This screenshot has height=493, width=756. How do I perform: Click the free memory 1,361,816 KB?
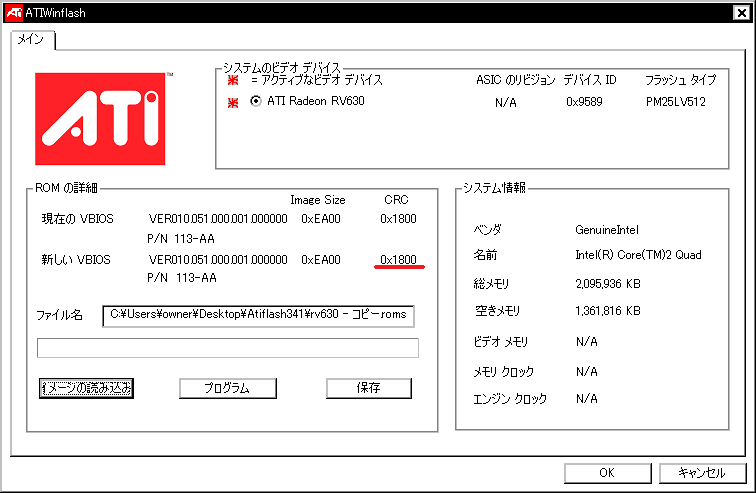coord(608,311)
